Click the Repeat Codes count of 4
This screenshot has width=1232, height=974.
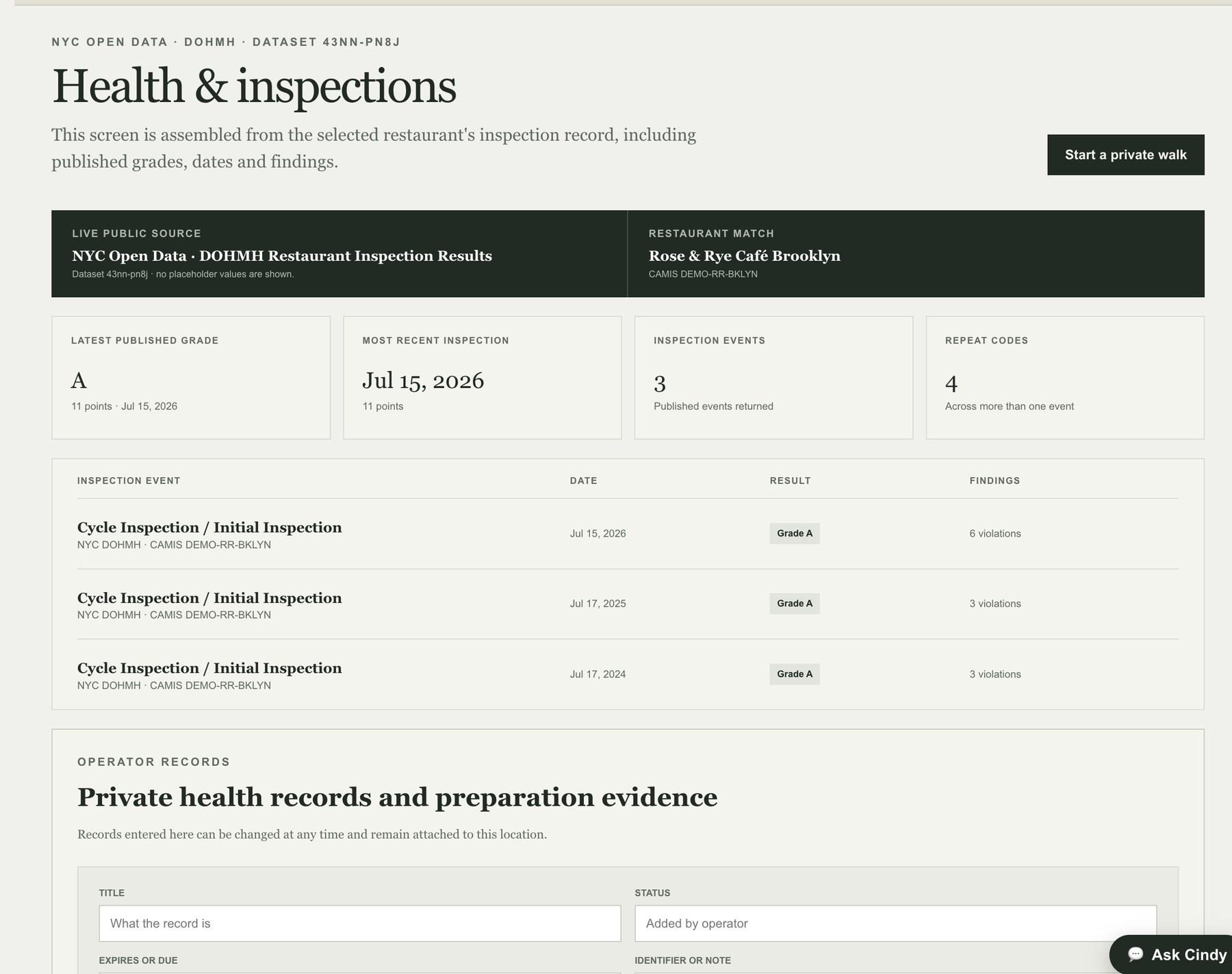coord(951,383)
